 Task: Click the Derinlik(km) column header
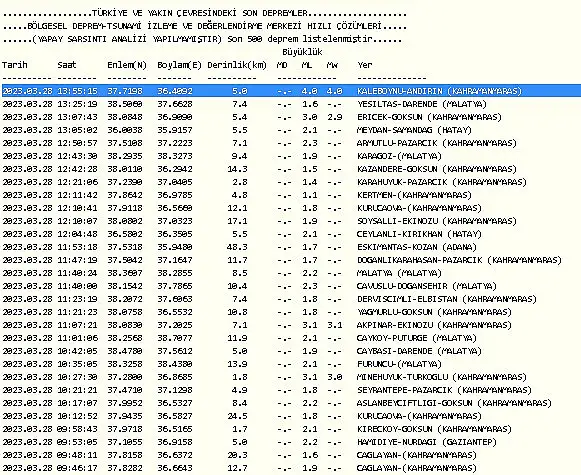pos(237,65)
